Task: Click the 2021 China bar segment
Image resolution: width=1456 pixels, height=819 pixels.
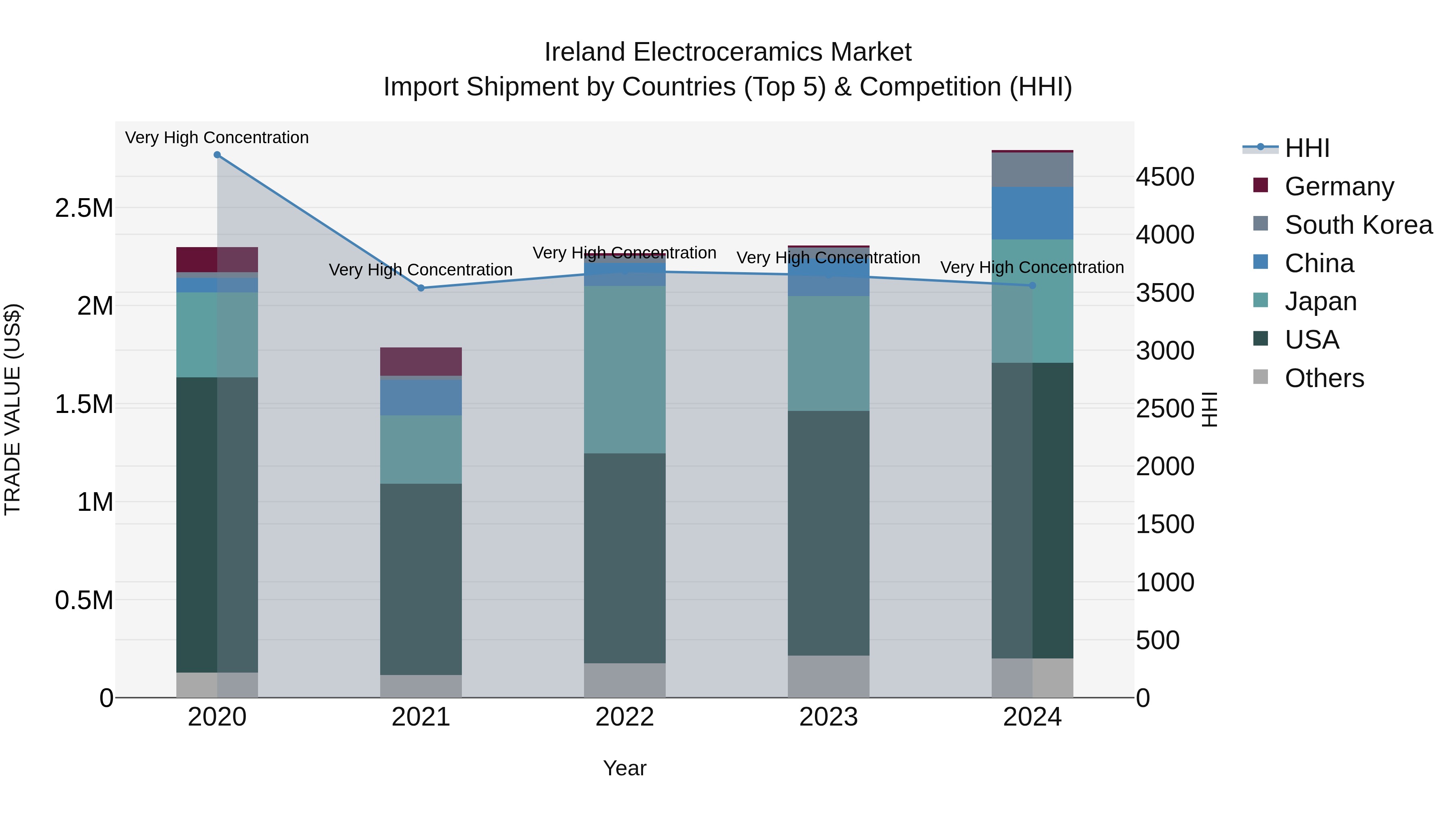Action: point(421,397)
